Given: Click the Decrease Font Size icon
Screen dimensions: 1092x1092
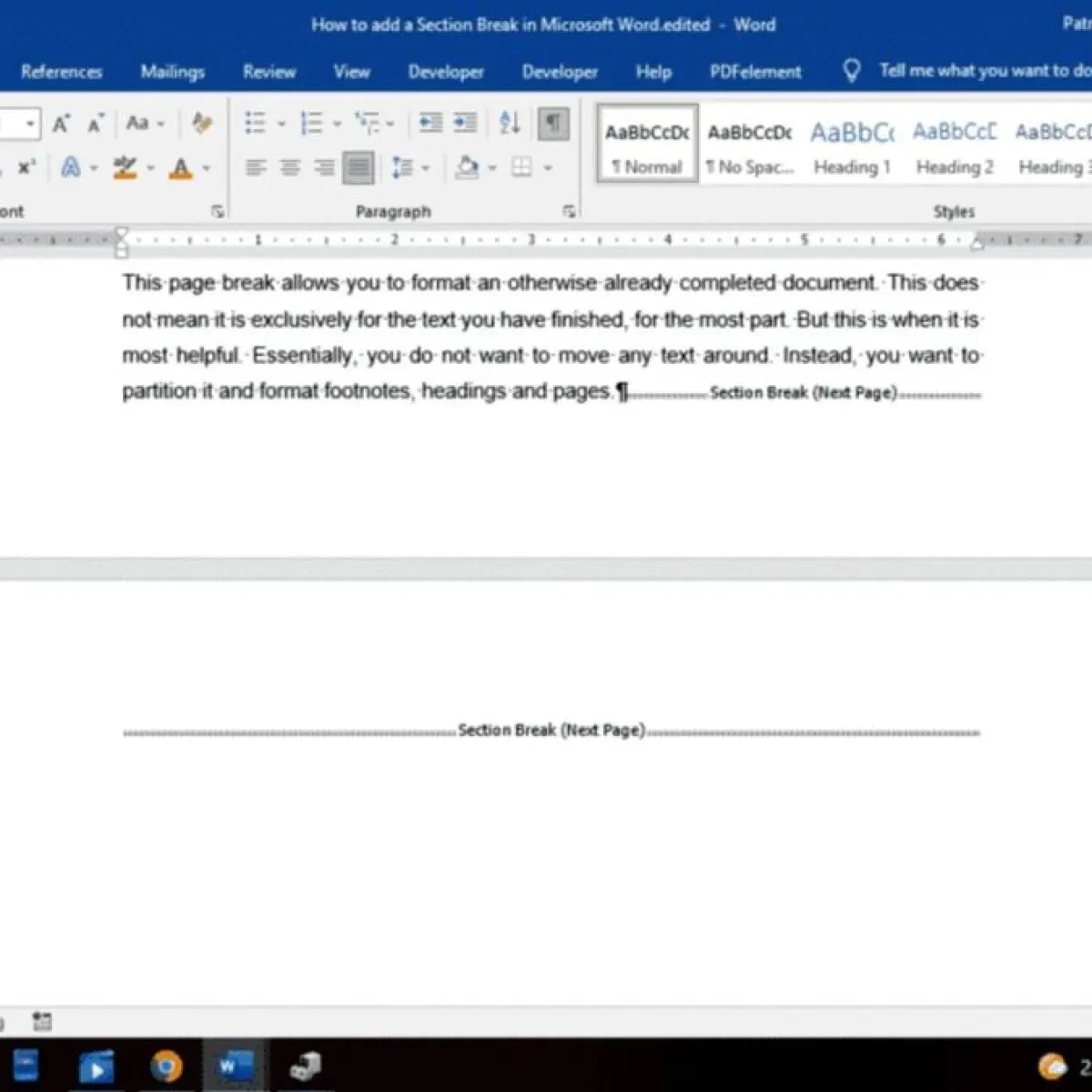Looking at the screenshot, I should (x=96, y=124).
